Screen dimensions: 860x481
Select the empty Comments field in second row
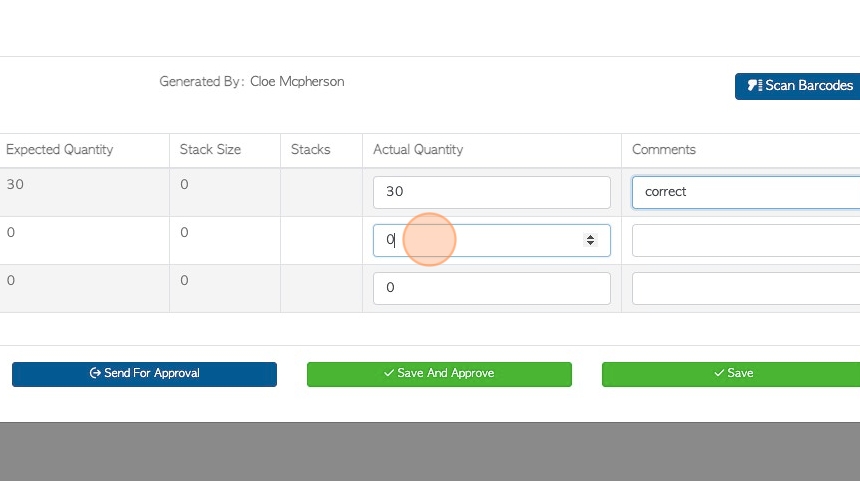point(746,240)
